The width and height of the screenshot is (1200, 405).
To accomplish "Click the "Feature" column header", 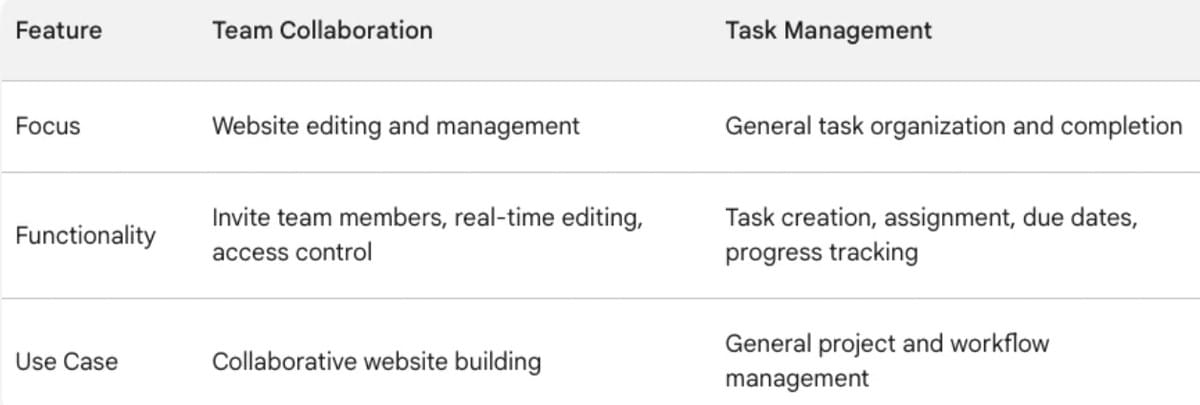I will tap(58, 30).
